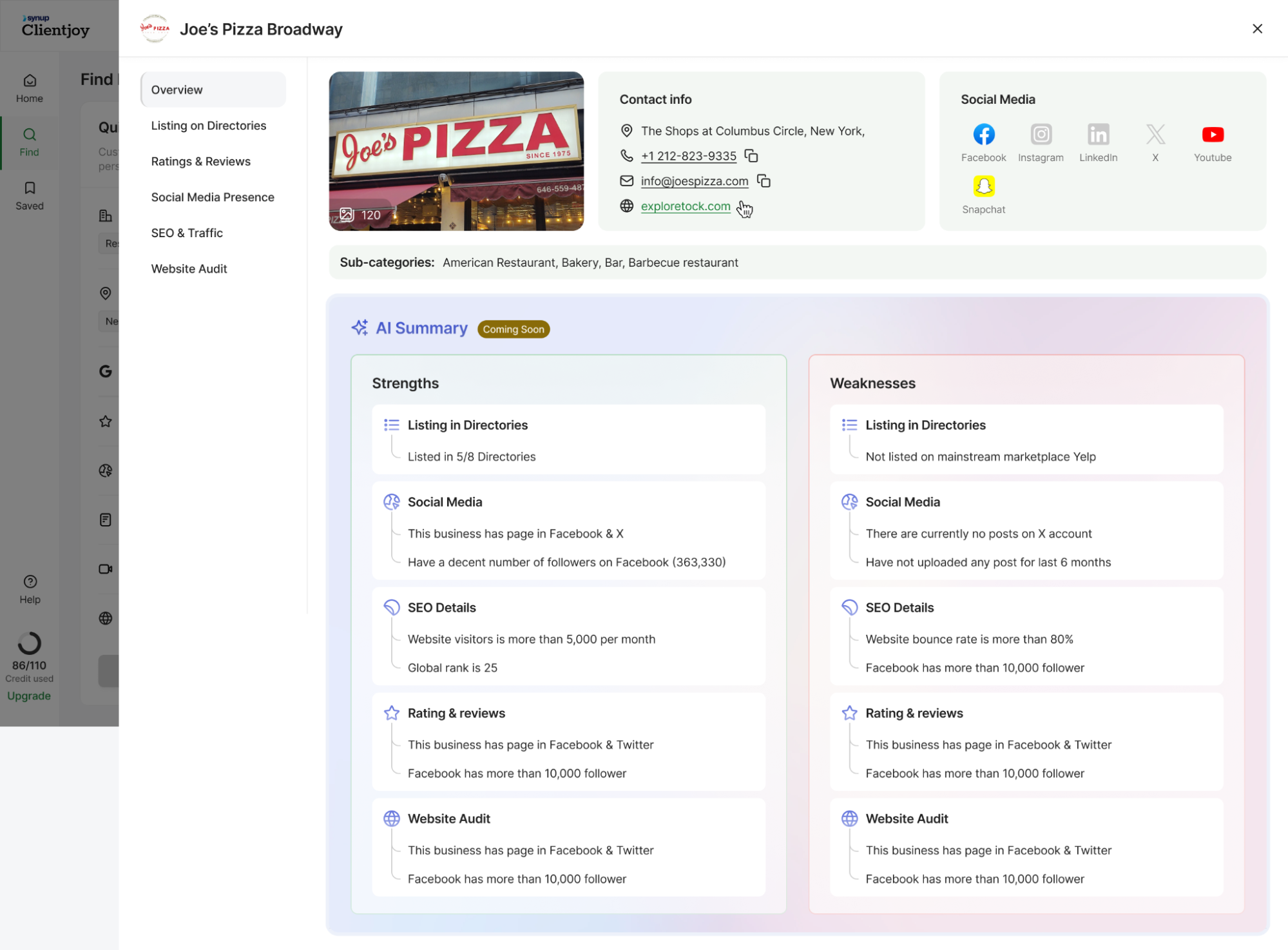Click the Coming Soon badge

click(x=513, y=329)
